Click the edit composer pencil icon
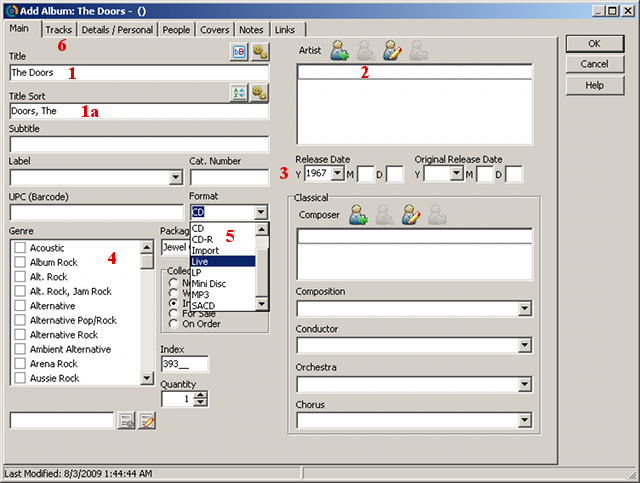This screenshot has width=640, height=483. [411, 215]
